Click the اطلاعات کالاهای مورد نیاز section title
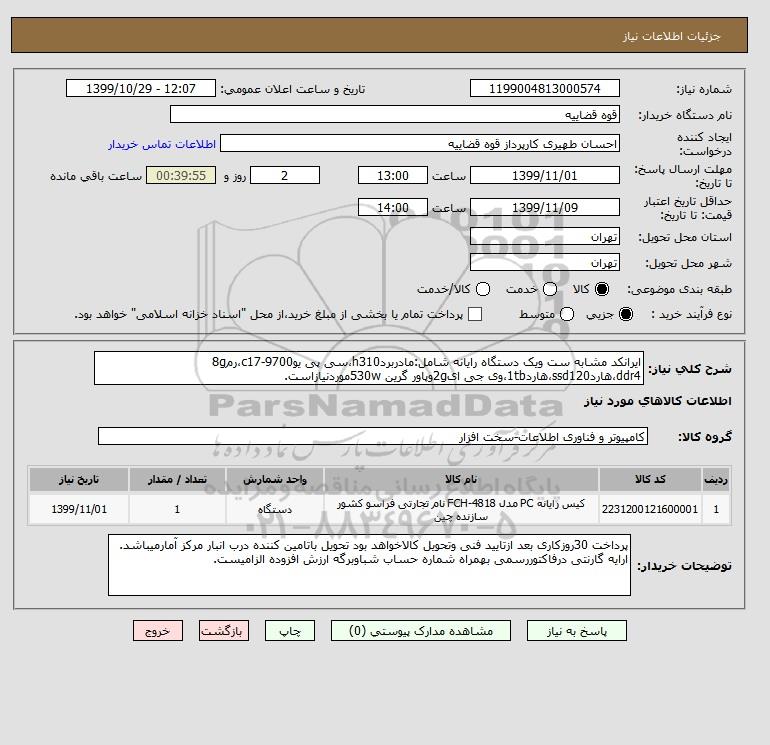The image size is (770, 745). (658, 401)
